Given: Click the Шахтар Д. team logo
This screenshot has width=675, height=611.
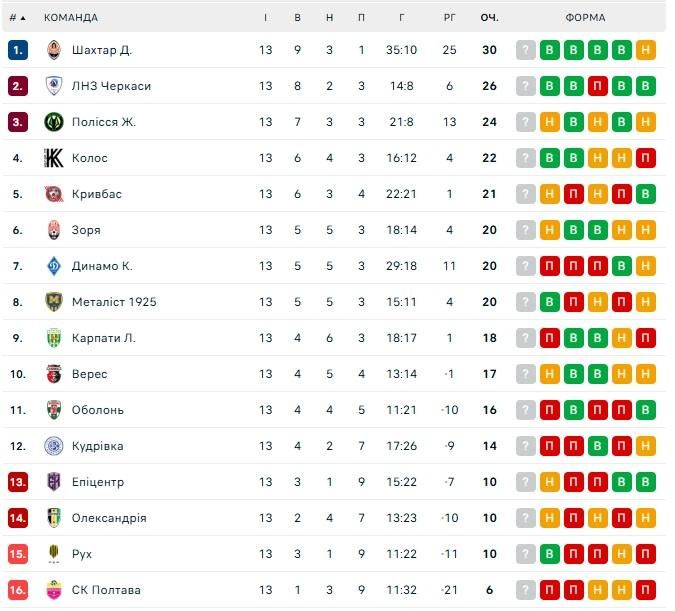Looking at the screenshot, I should coord(54,50).
